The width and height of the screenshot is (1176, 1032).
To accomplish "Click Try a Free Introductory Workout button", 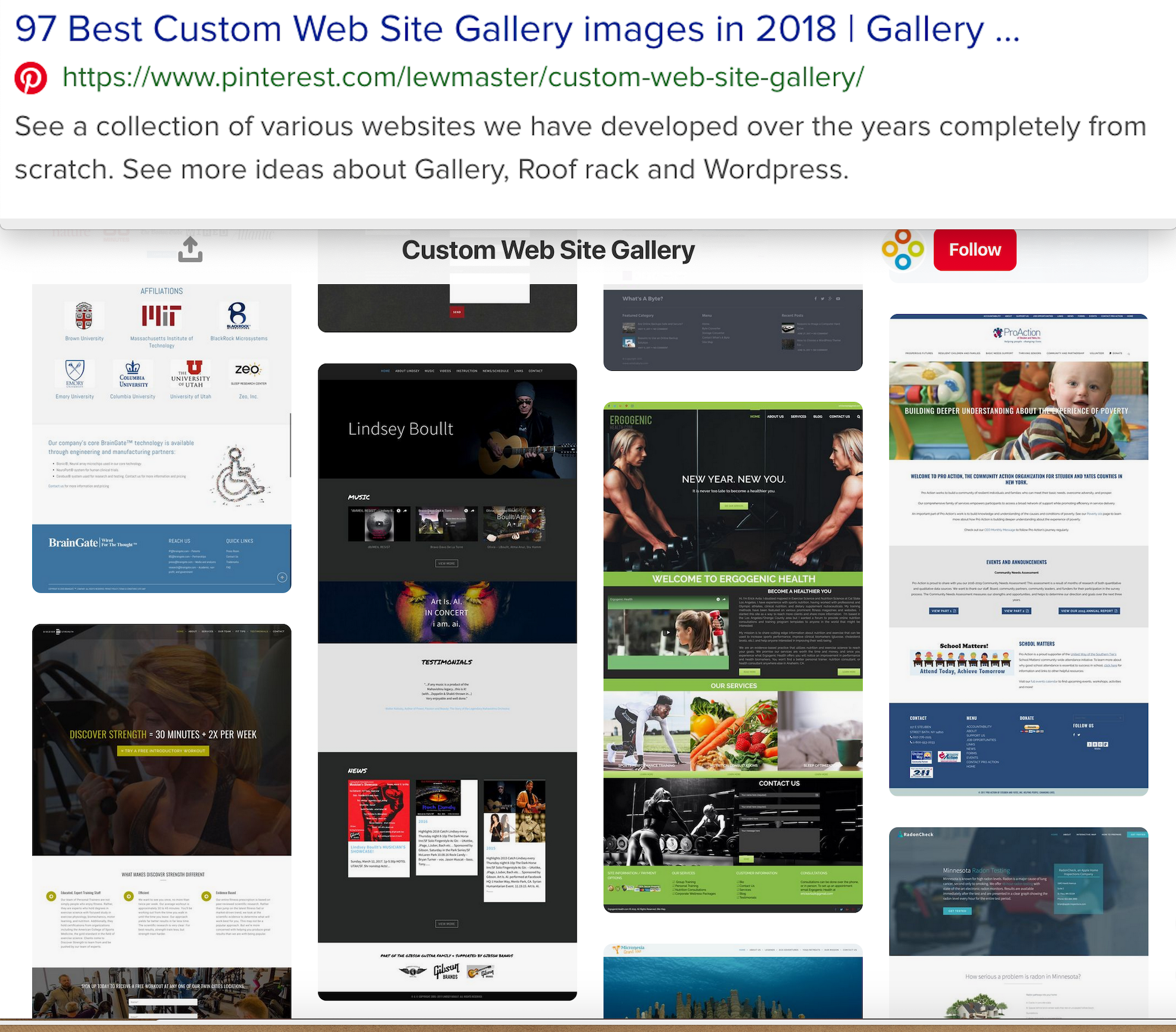I will tap(163, 751).
